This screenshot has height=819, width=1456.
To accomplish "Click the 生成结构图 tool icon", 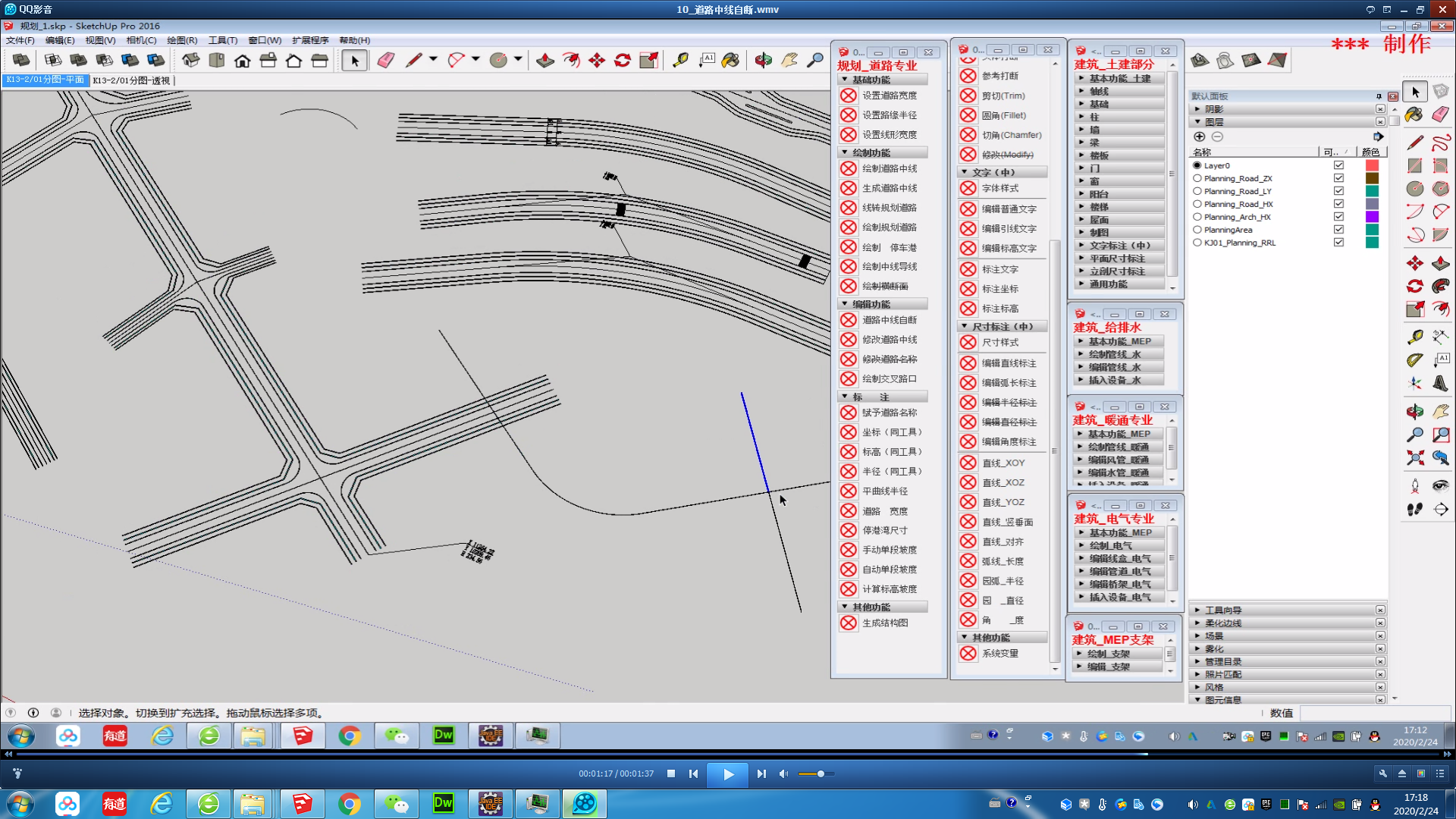I will pos(849,623).
